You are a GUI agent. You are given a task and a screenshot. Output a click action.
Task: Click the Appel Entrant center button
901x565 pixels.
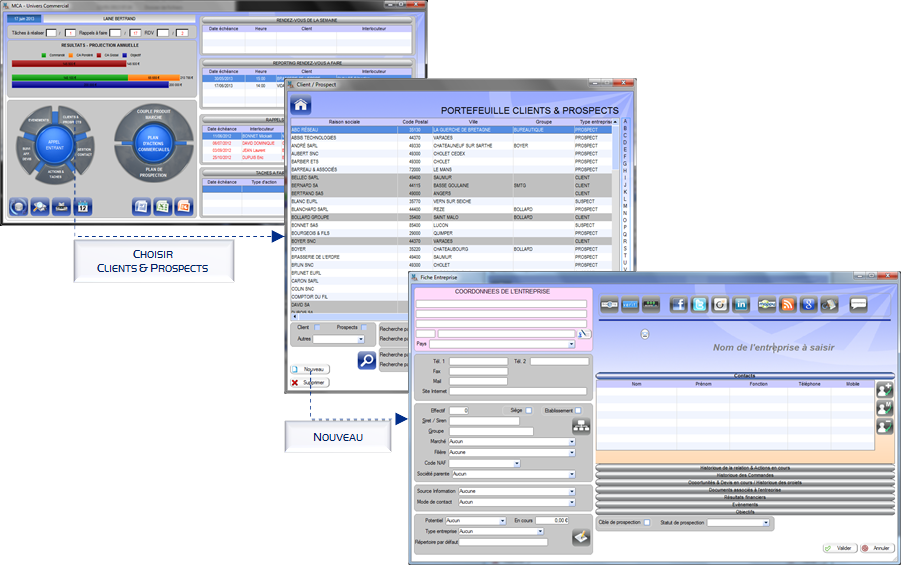coord(55,144)
